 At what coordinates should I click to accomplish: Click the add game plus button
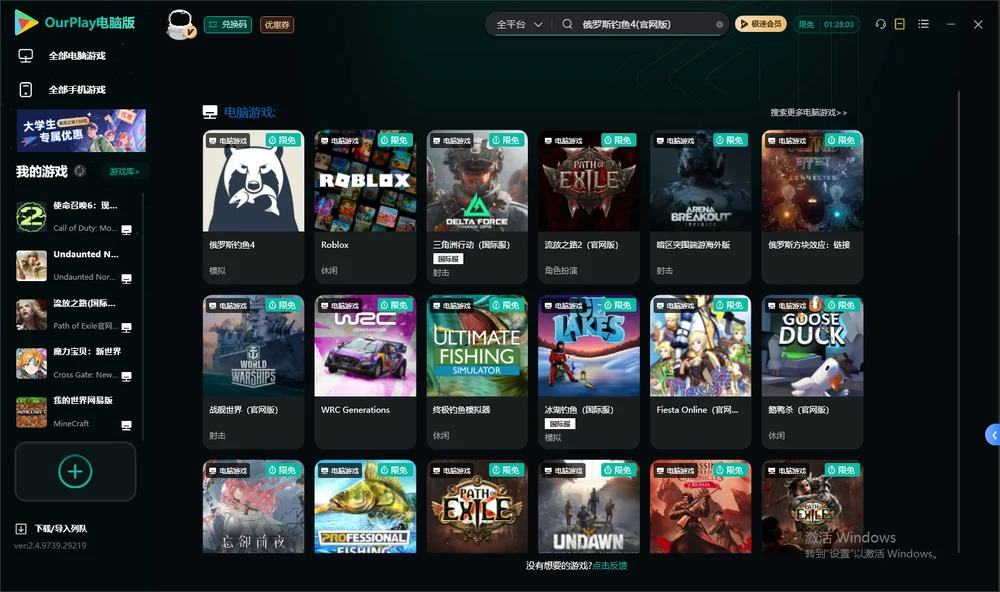(x=75, y=471)
